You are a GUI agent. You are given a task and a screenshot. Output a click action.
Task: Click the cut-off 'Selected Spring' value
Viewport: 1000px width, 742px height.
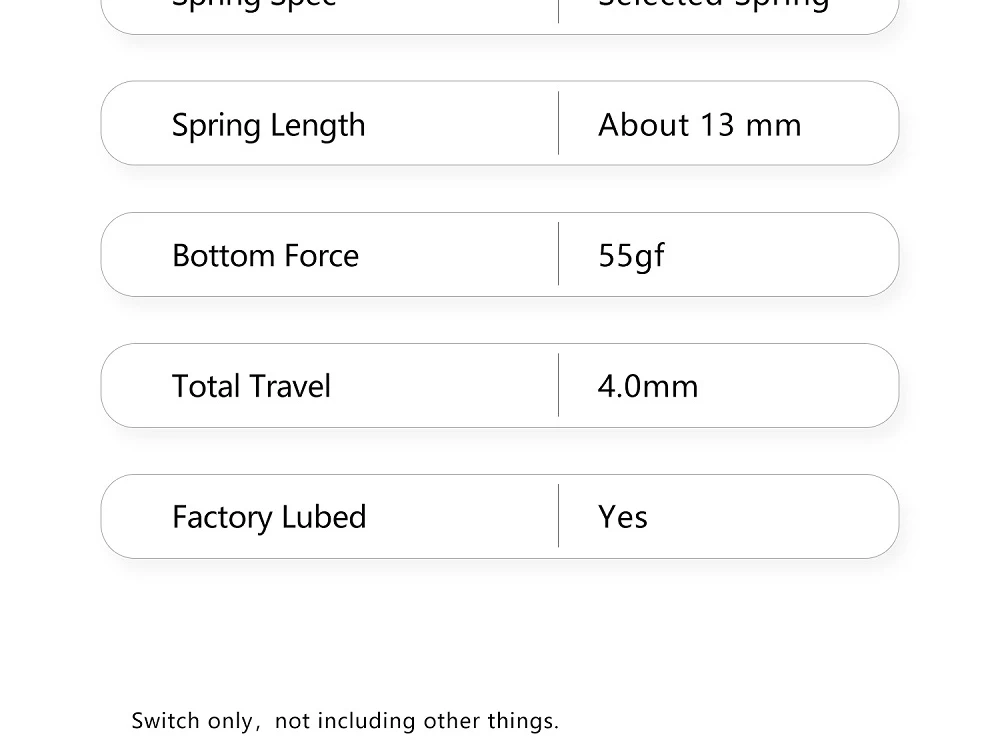coord(713,4)
